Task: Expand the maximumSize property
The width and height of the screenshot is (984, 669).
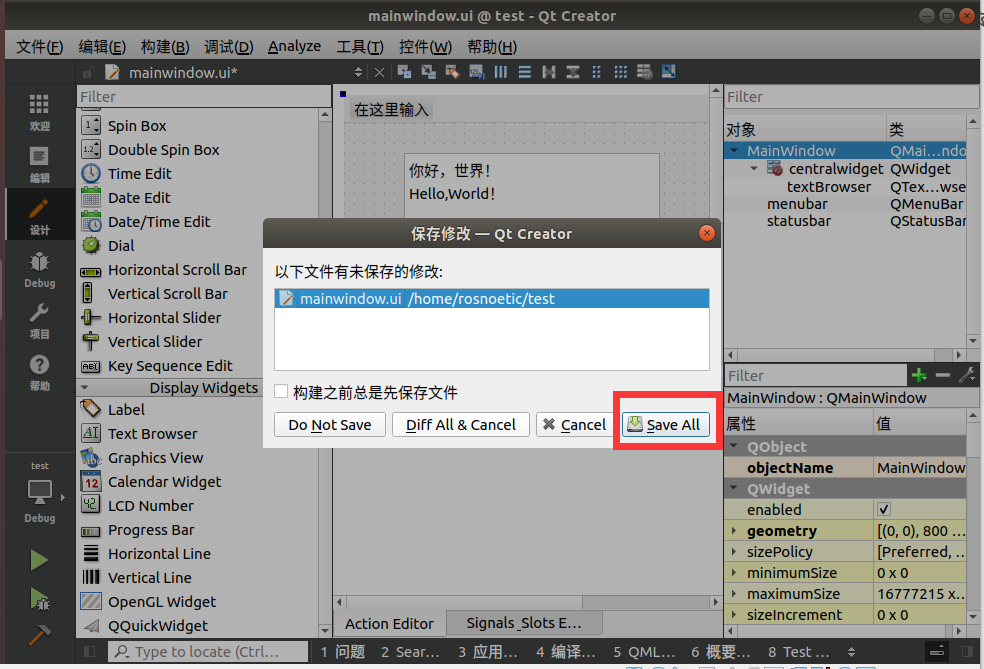Action: pos(734,593)
